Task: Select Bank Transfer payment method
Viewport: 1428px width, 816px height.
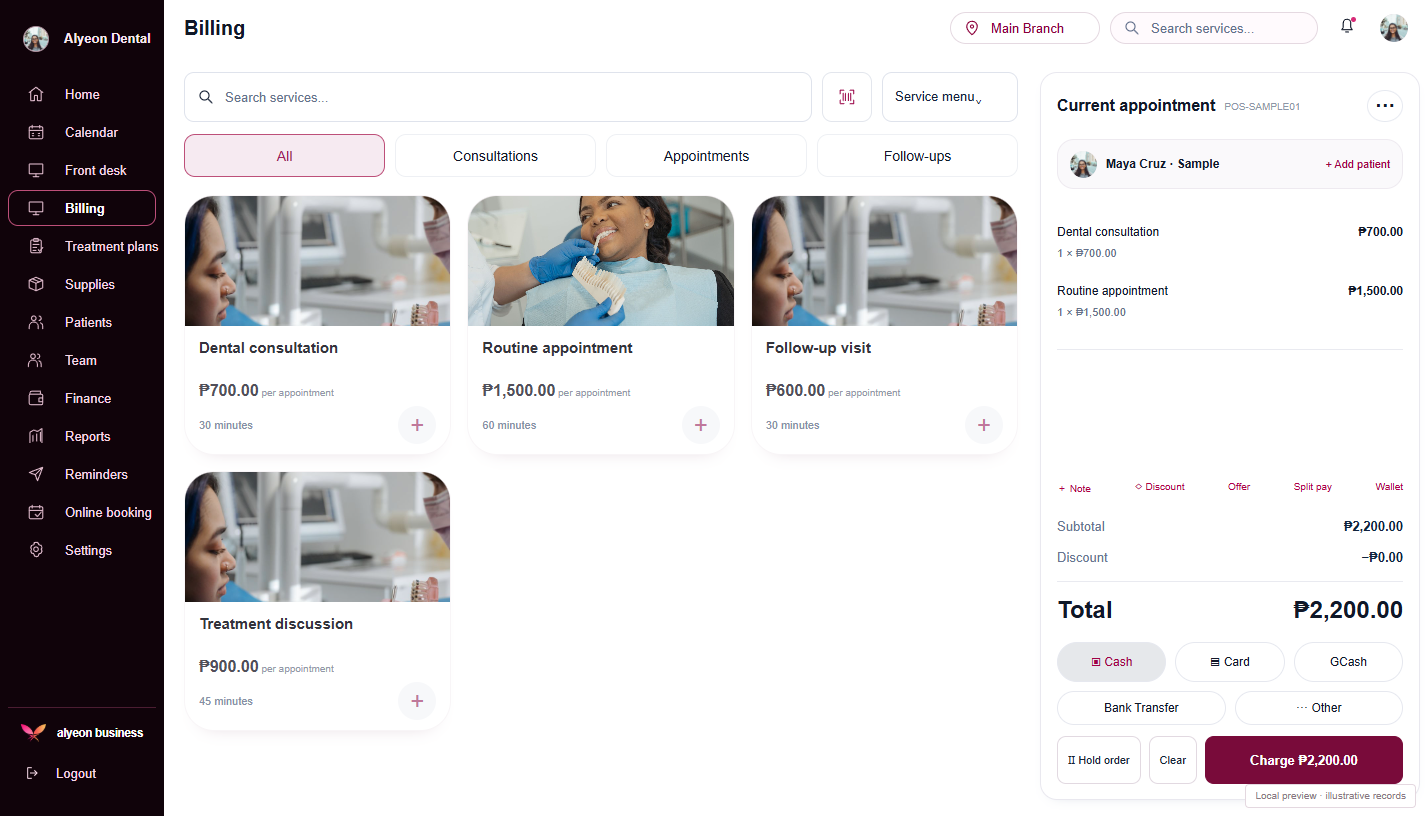Action: (1141, 708)
